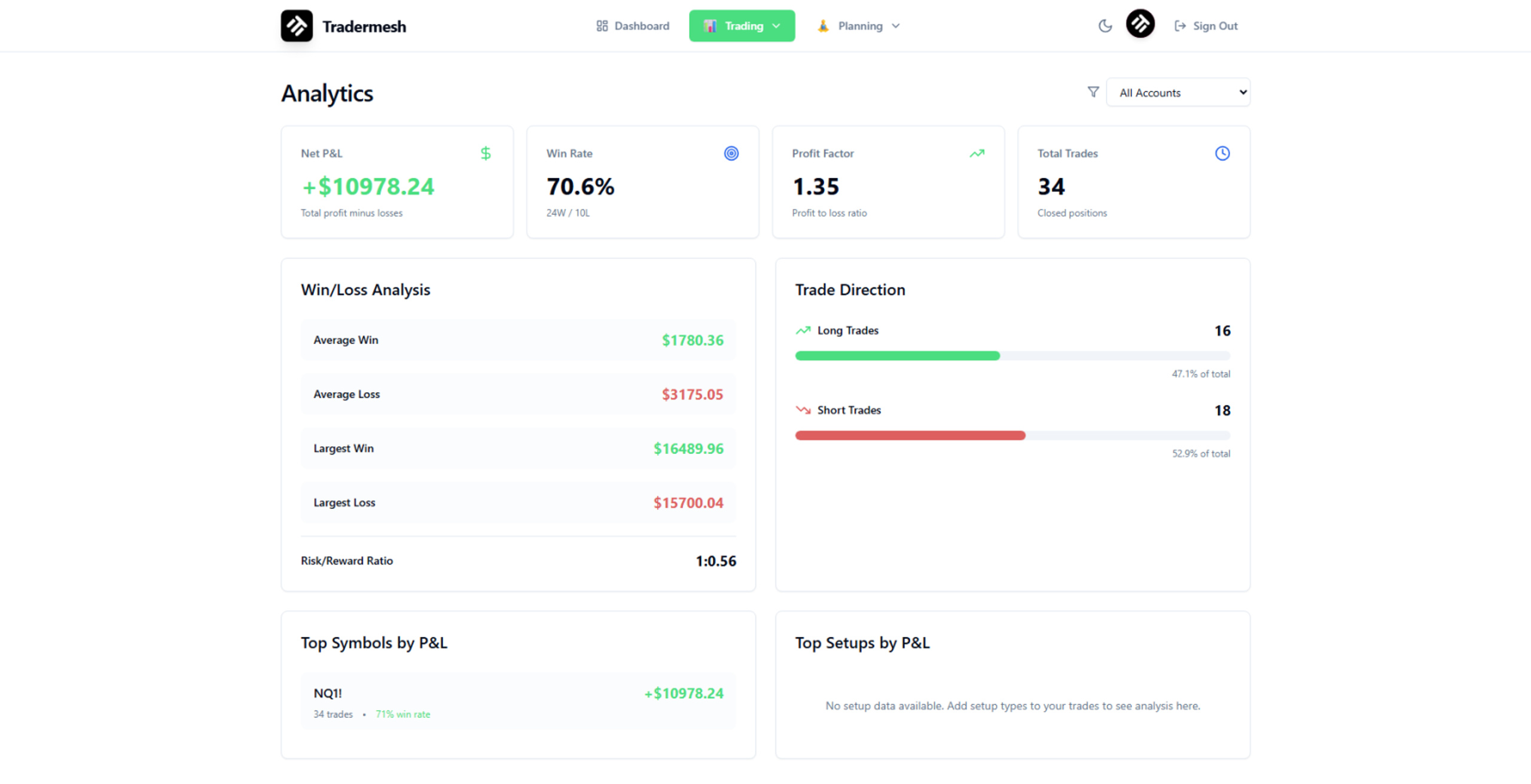Viewport: 1531px width, 784px height.
Task: Click the Short Trades down-trend icon
Action: (803, 410)
